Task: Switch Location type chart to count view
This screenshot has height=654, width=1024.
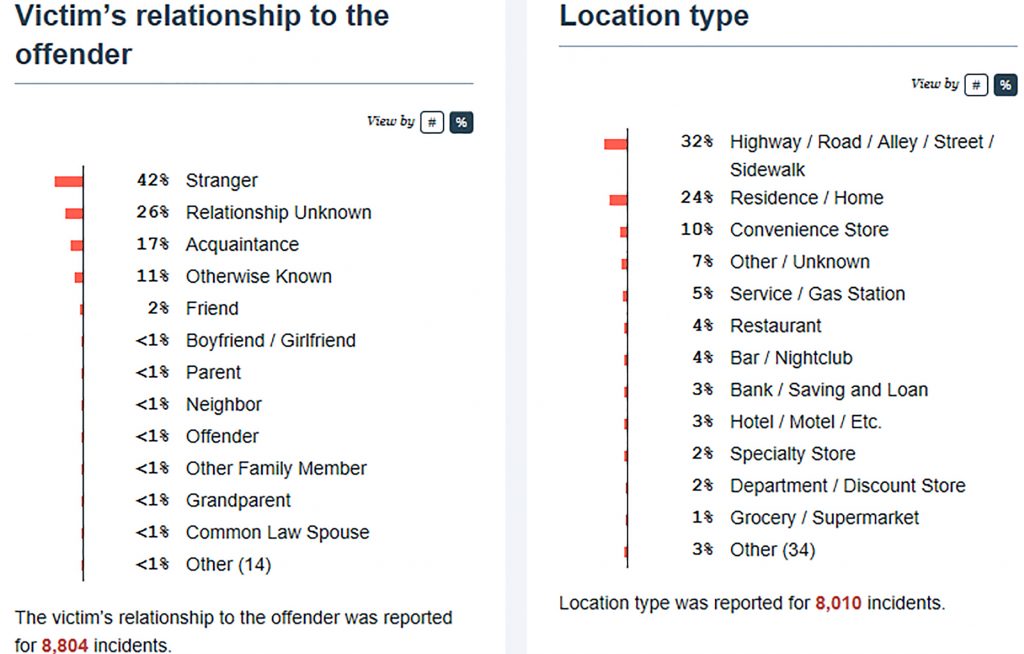Action: 977,85
